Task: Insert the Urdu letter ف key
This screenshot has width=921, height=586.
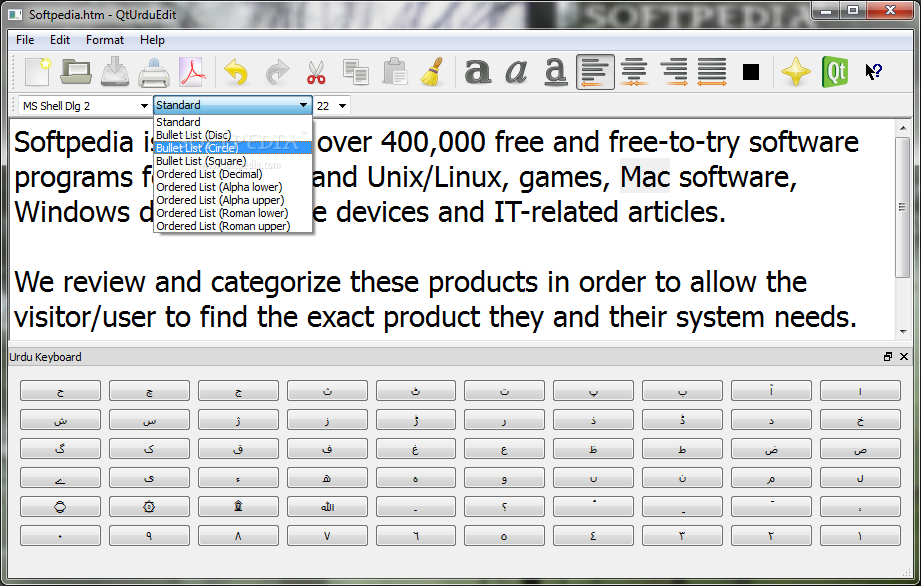Action: (x=327, y=449)
